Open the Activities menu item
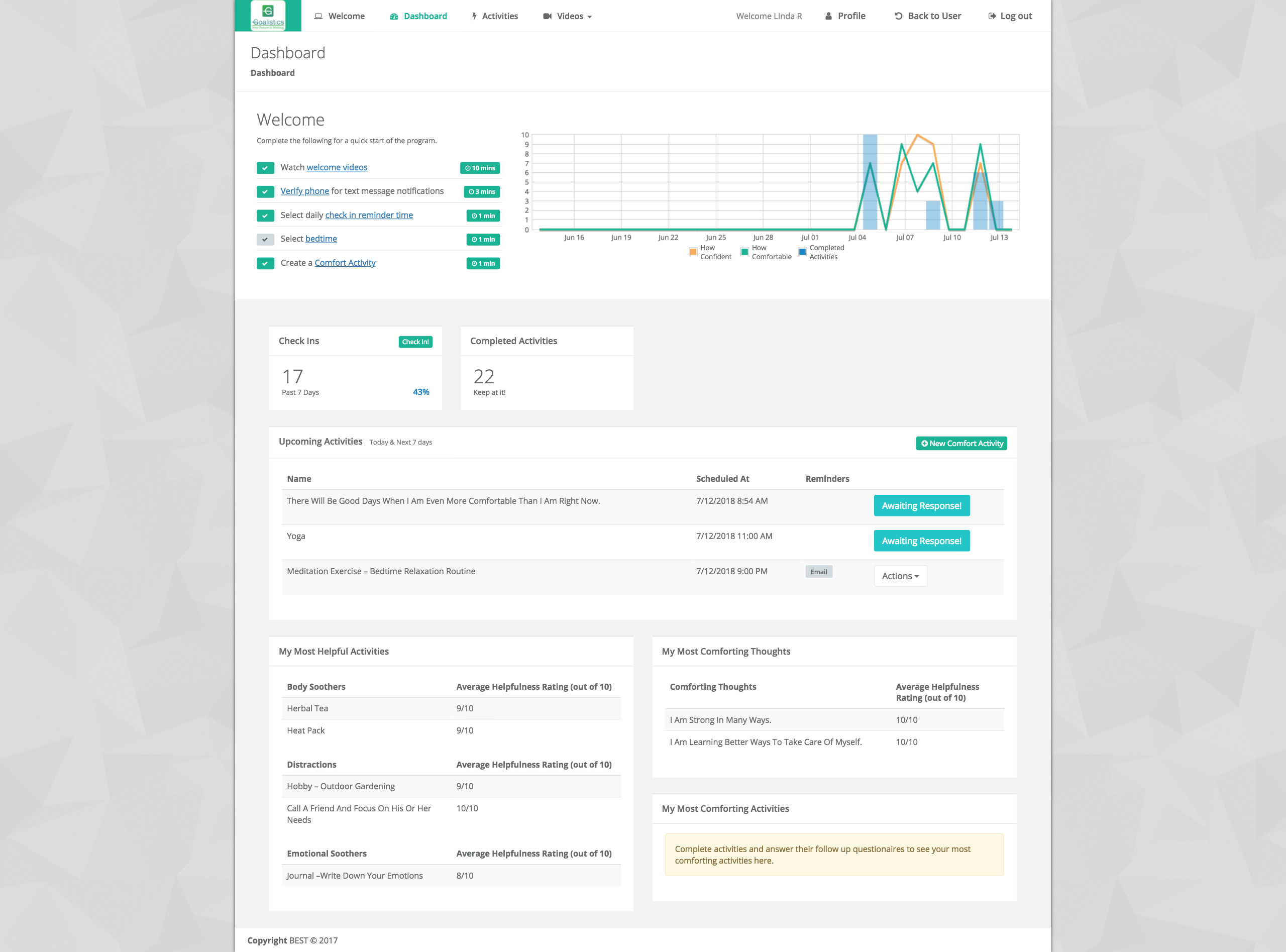 coord(499,16)
